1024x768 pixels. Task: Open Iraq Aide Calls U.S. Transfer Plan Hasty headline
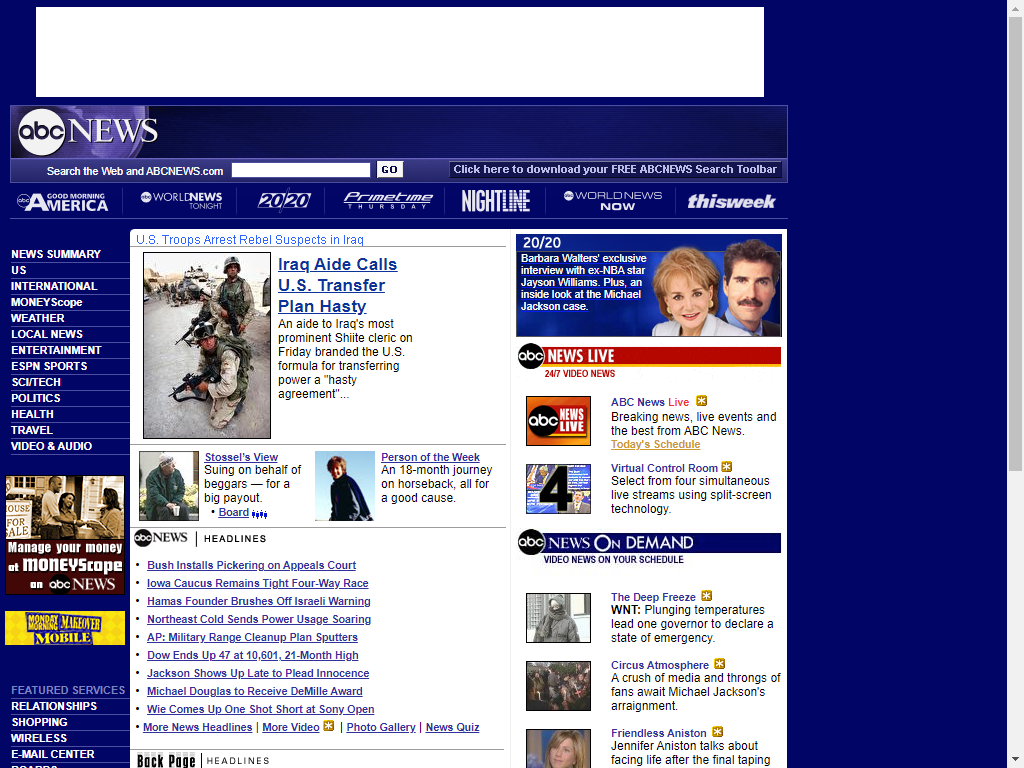tap(338, 285)
